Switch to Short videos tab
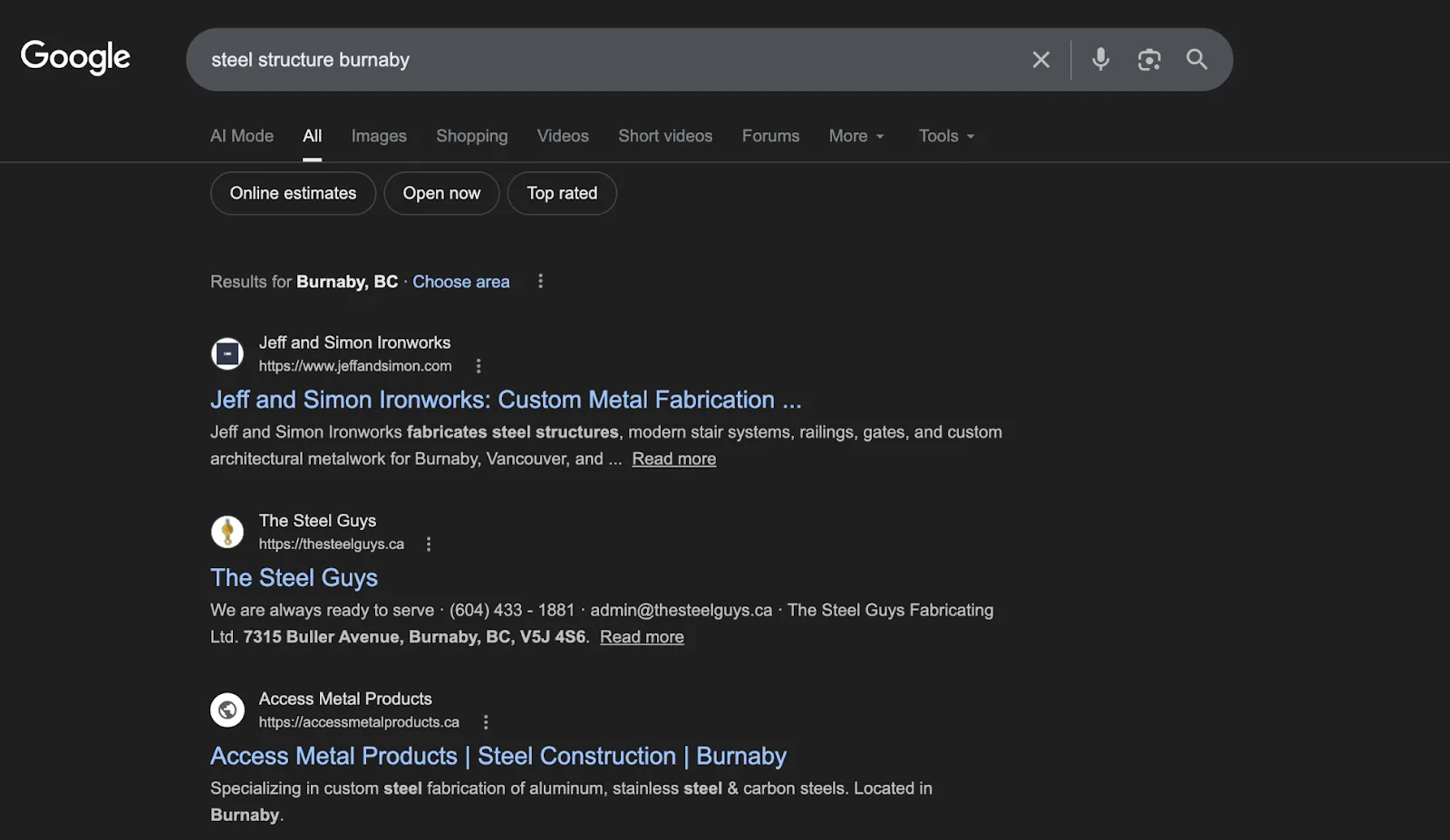1450x840 pixels. (x=665, y=136)
